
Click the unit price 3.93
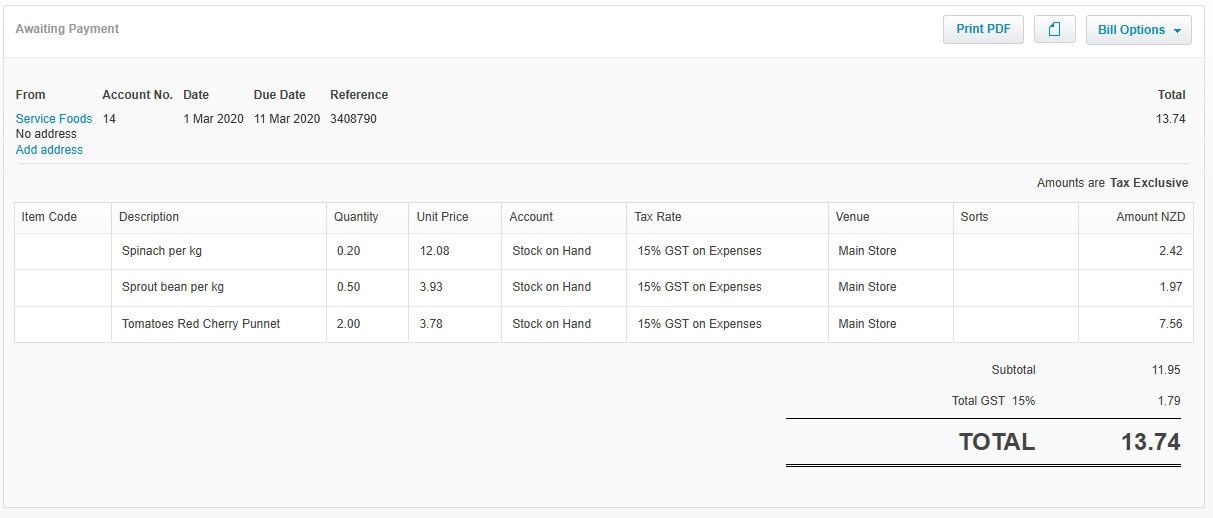[431, 287]
